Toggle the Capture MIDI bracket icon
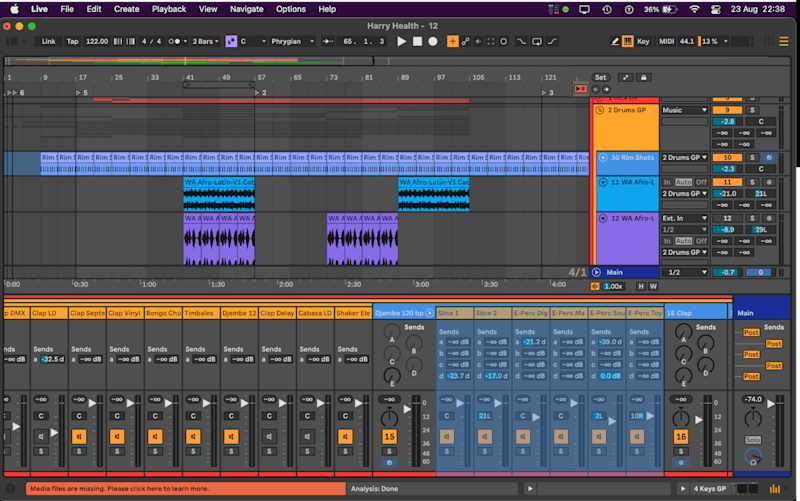 491,41
